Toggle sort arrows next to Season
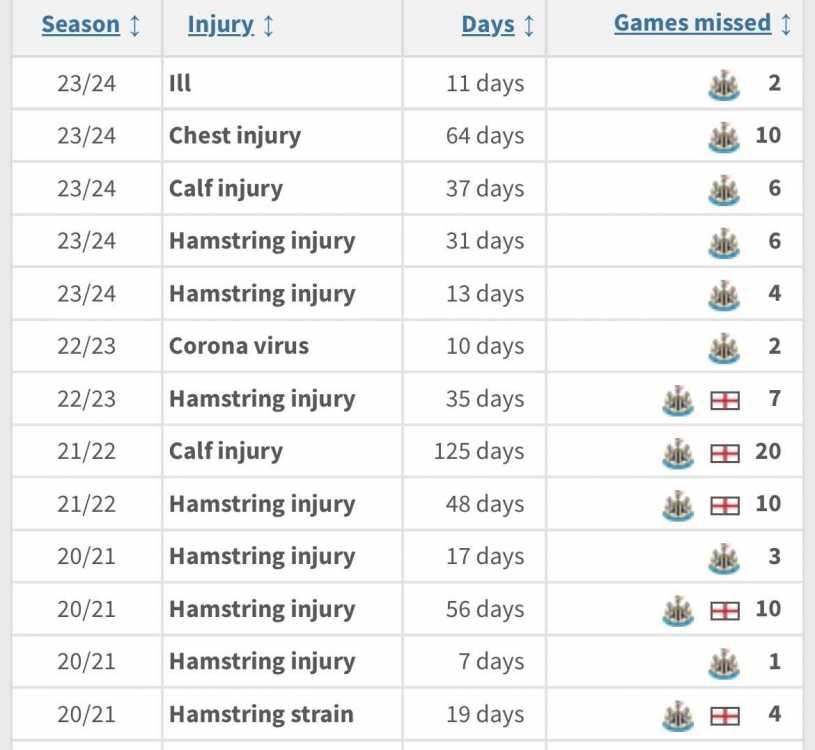The height and width of the screenshot is (750, 815). click(x=135, y=25)
